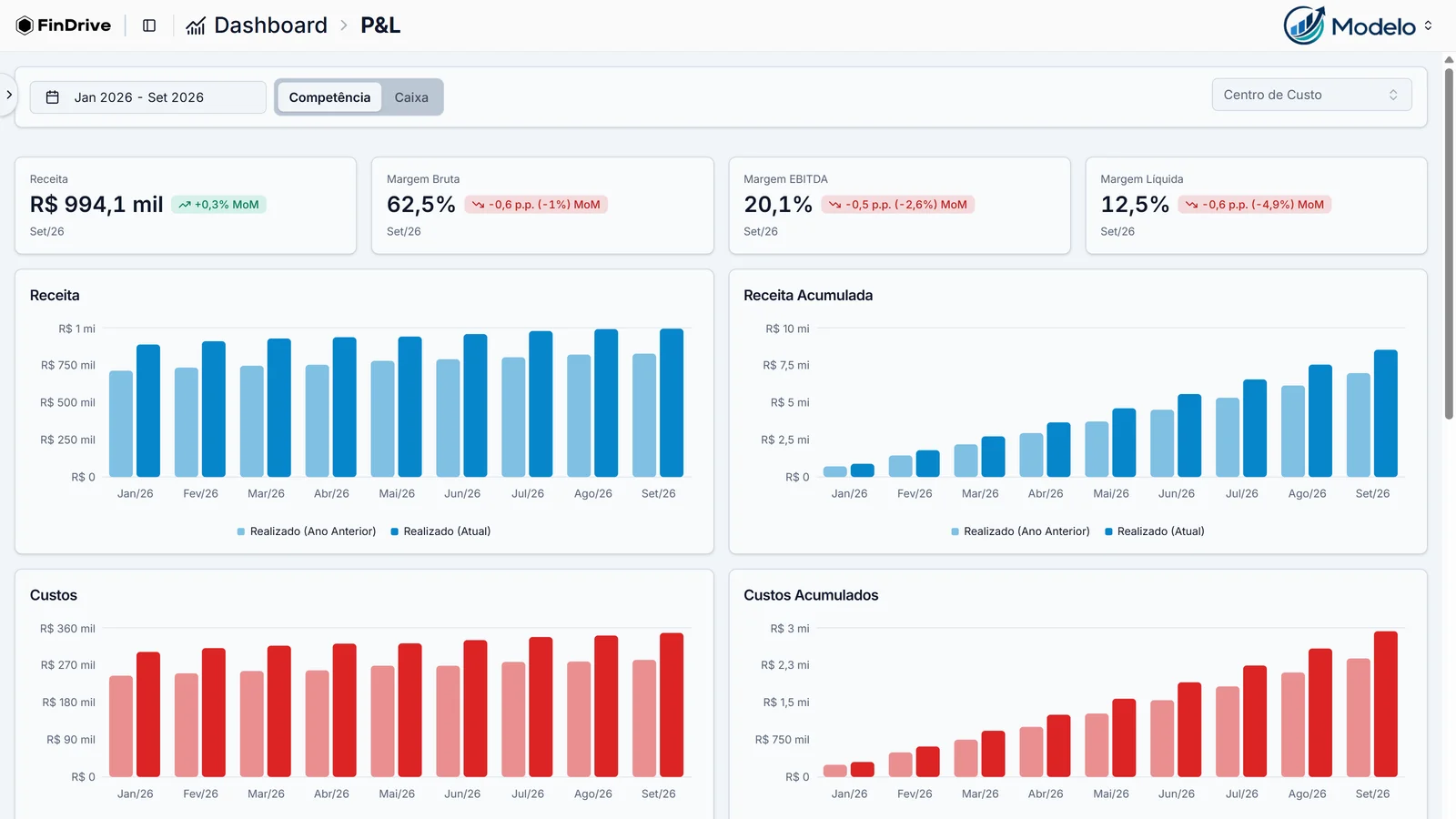
Task: Expand the collapsed left sidebar arrow
Action: [x=8, y=95]
